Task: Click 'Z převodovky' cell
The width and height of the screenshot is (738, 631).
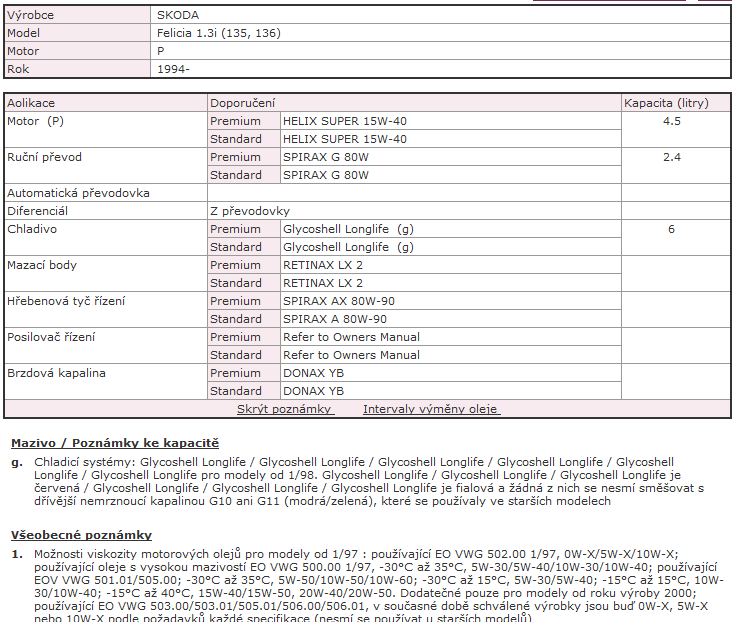Action: tap(250, 211)
